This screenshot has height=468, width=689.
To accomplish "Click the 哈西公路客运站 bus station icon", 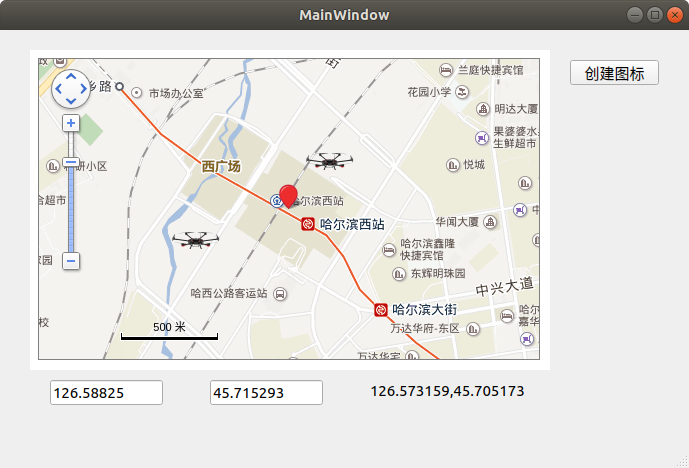I will click(x=280, y=294).
